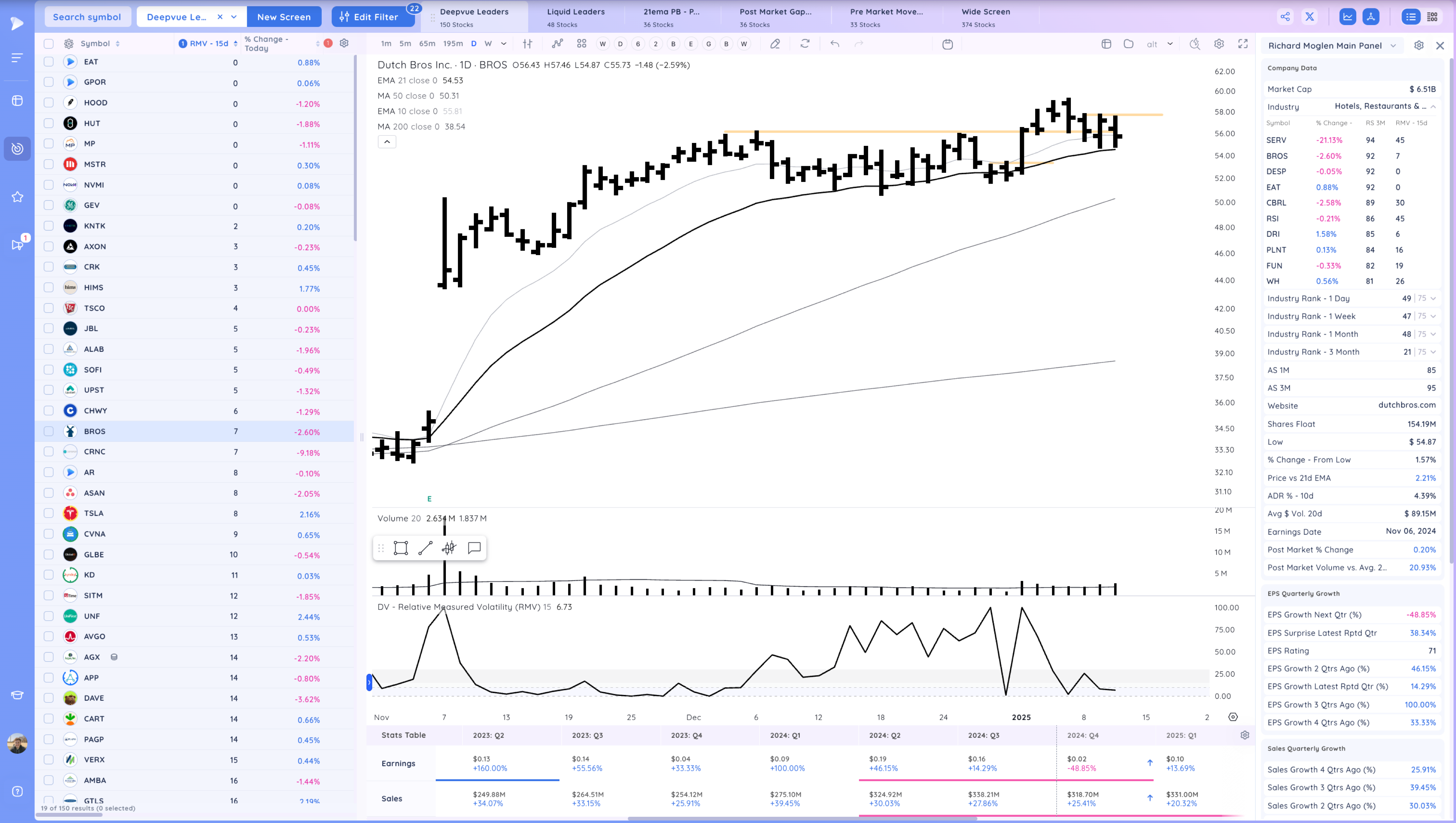Image resolution: width=1456 pixels, height=823 pixels.
Task: Check the box for HOOD row
Action: pos(49,102)
